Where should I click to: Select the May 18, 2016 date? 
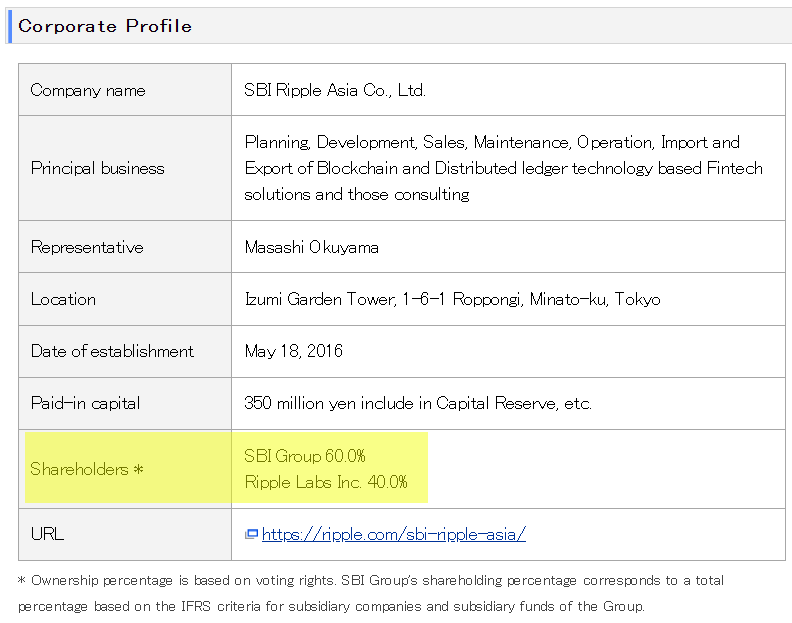point(293,351)
